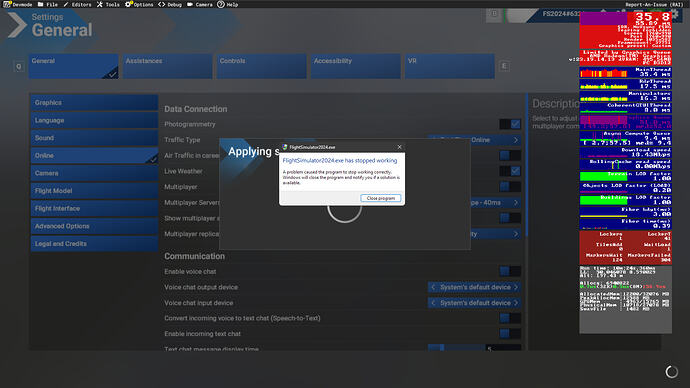Toggle the Photogrammetry switch

[x=510, y=124]
